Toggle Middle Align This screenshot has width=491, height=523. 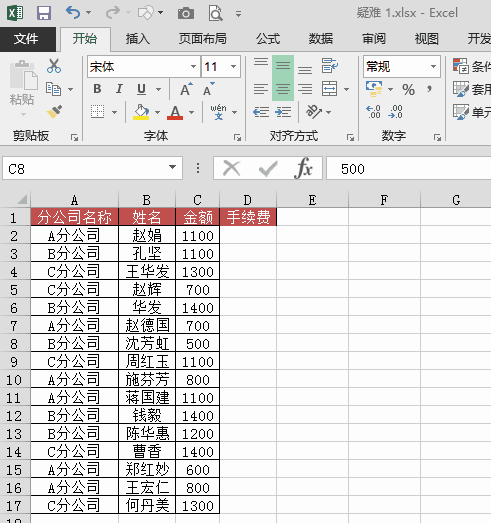[x=283, y=66]
